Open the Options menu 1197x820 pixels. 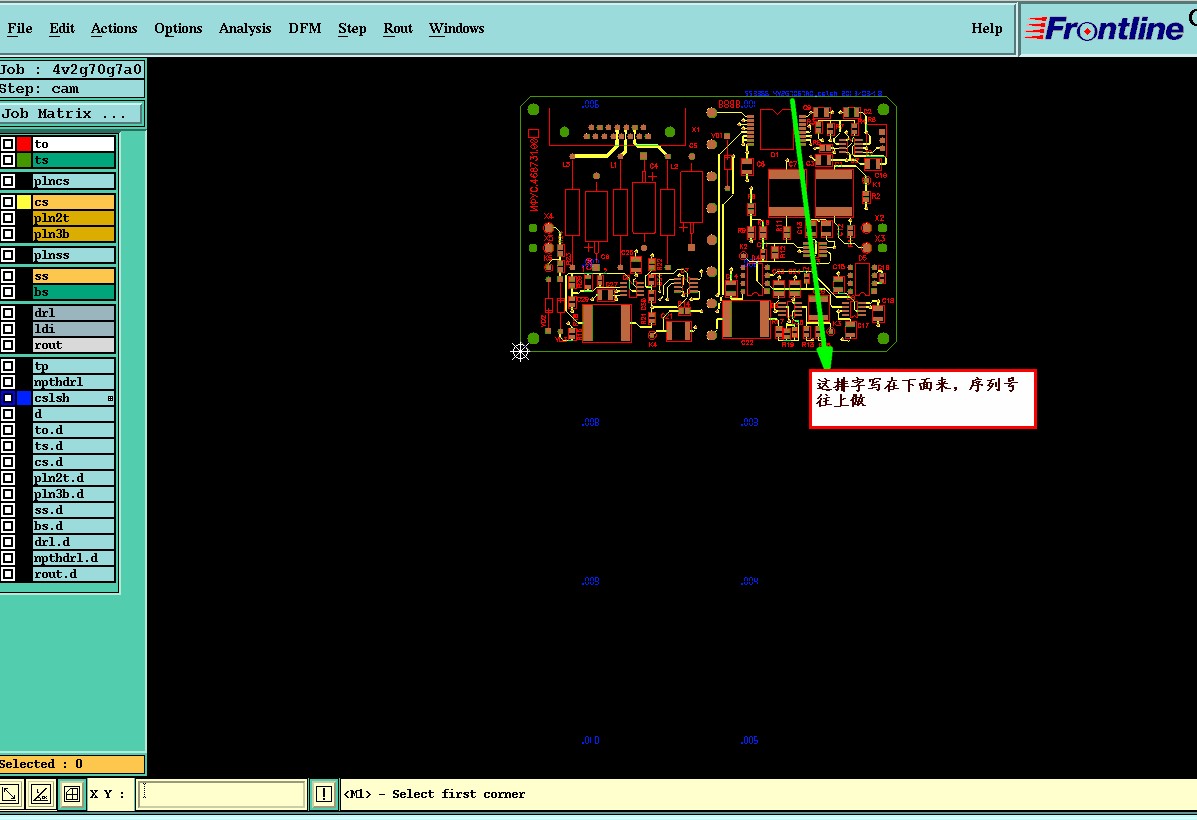tap(178, 28)
